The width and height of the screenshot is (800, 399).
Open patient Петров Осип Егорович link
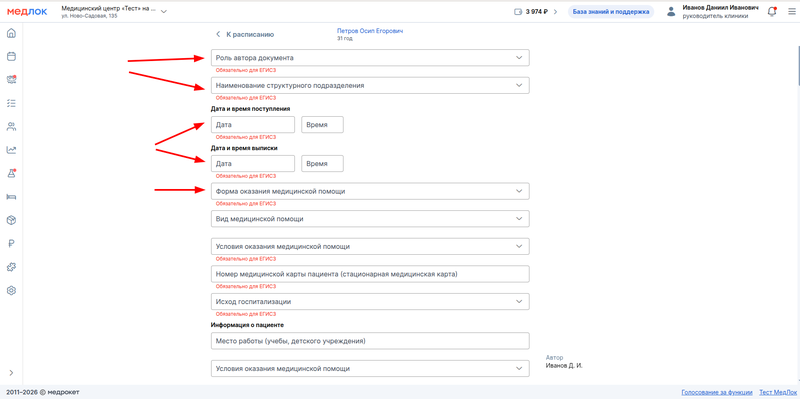(x=370, y=31)
